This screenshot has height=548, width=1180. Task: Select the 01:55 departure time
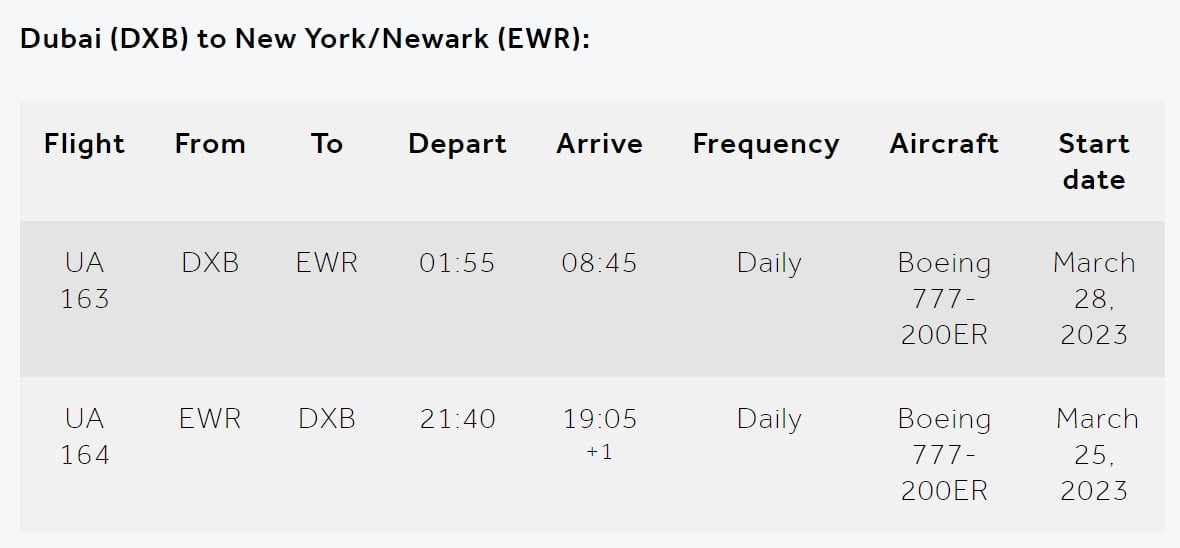[x=457, y=264]
